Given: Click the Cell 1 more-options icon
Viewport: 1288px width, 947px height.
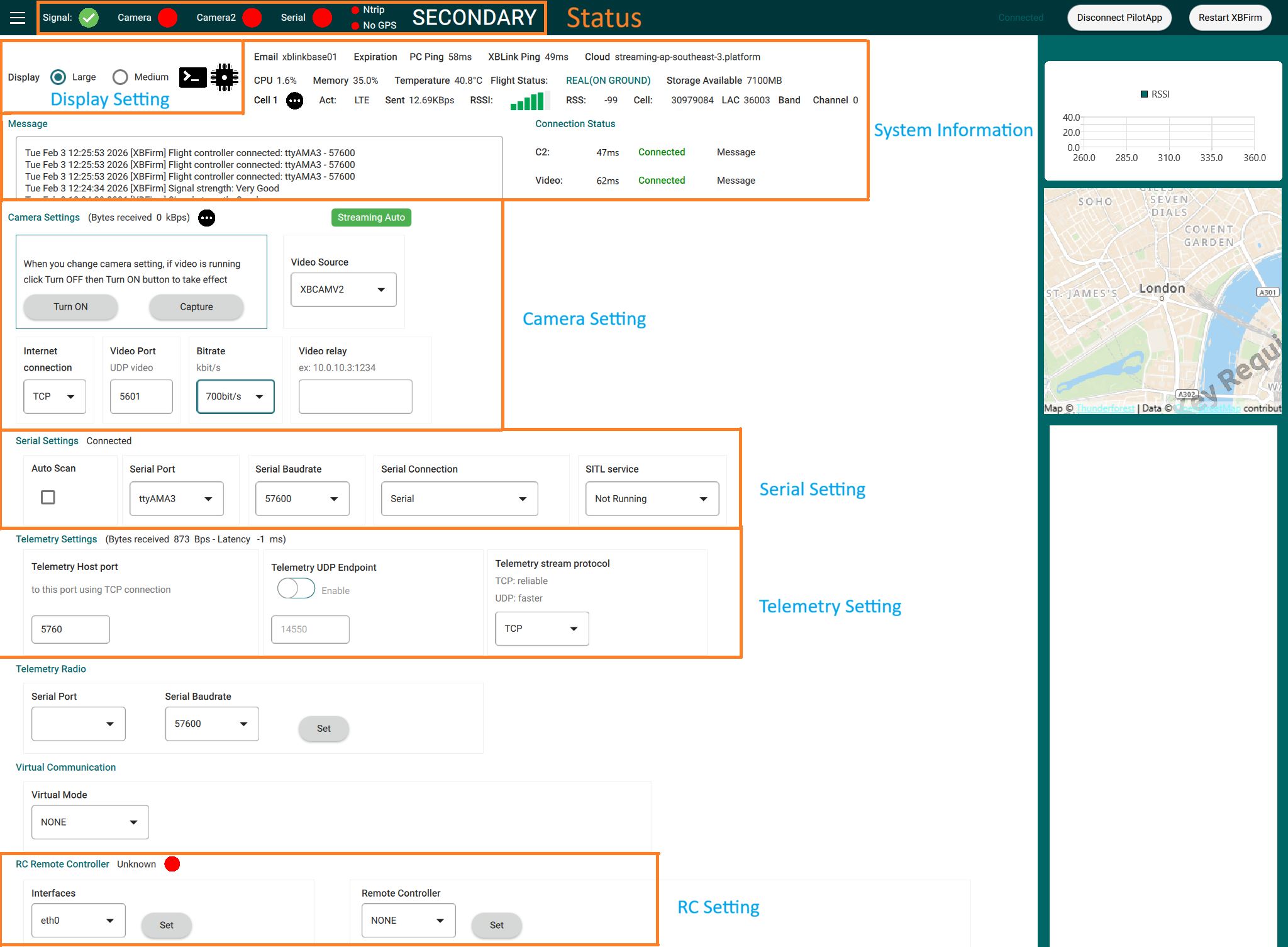Looking at the screenshot, I should click(294, 101).
